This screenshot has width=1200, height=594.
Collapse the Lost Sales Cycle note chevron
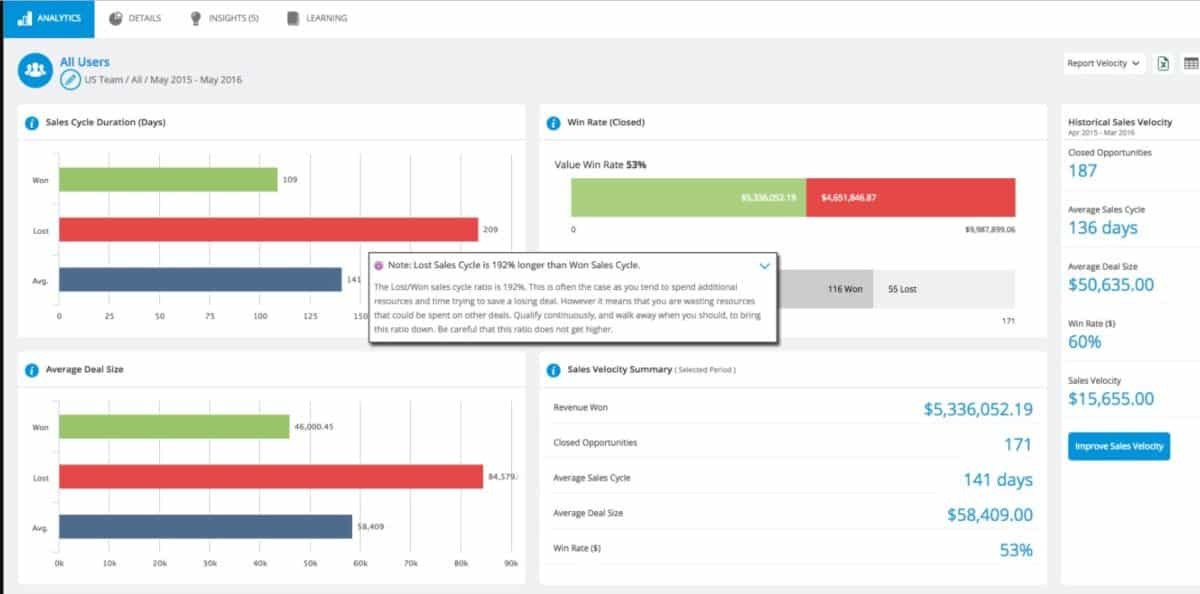coord(764,266)
